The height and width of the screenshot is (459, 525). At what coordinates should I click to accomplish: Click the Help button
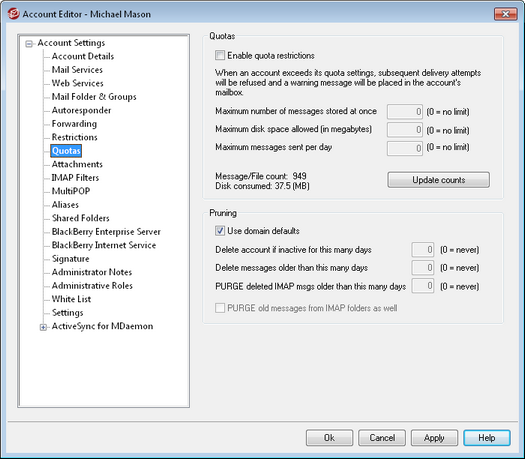click(x=487, y=438)
